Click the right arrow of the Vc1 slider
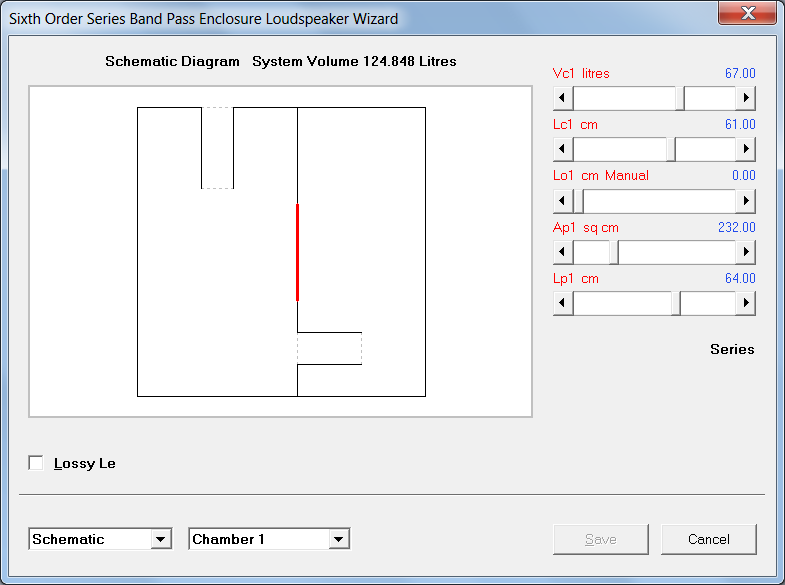 [745, 98]
